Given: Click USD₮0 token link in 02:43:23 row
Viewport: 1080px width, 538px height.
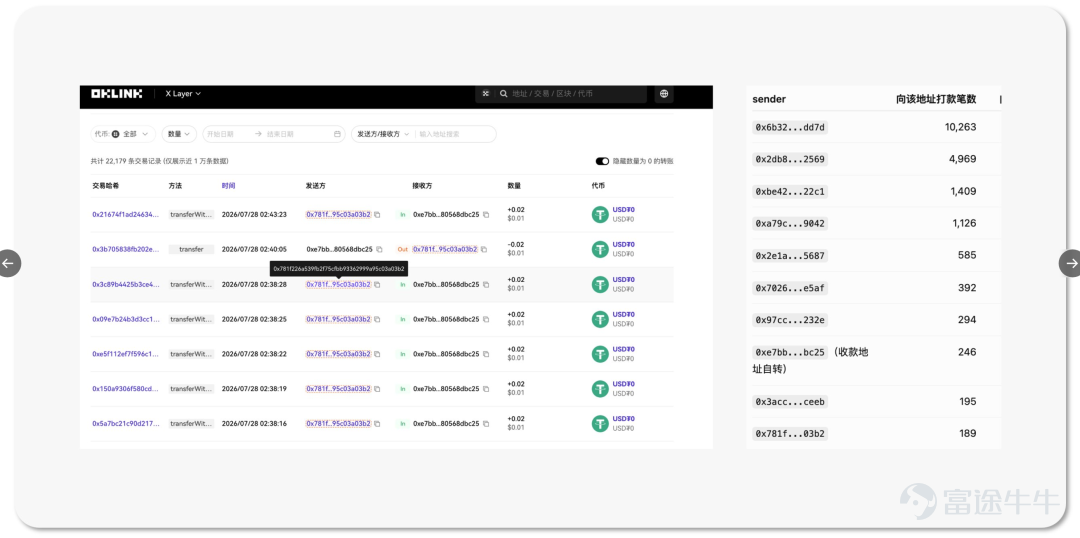Looking at the screenshot, I should click(623, 210).
